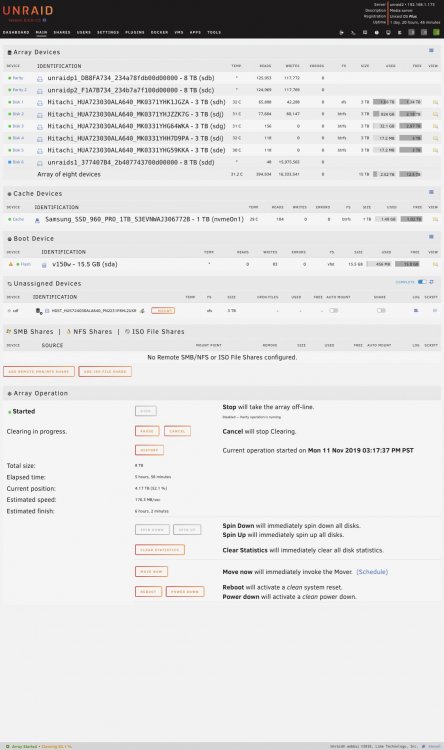
Task: Click Add ISO File Share button
Action: click(105, 372)
